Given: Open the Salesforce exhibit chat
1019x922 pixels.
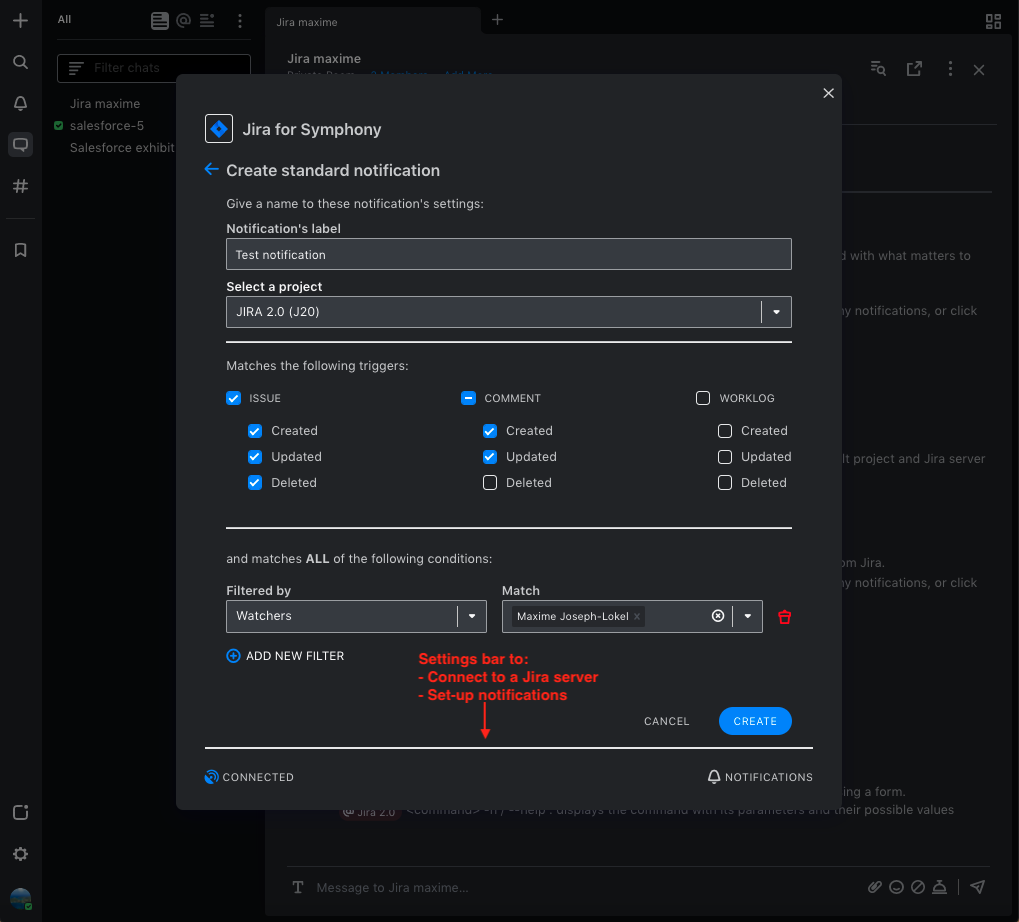Looking at the screenshot, I should [x=122, y=147].
